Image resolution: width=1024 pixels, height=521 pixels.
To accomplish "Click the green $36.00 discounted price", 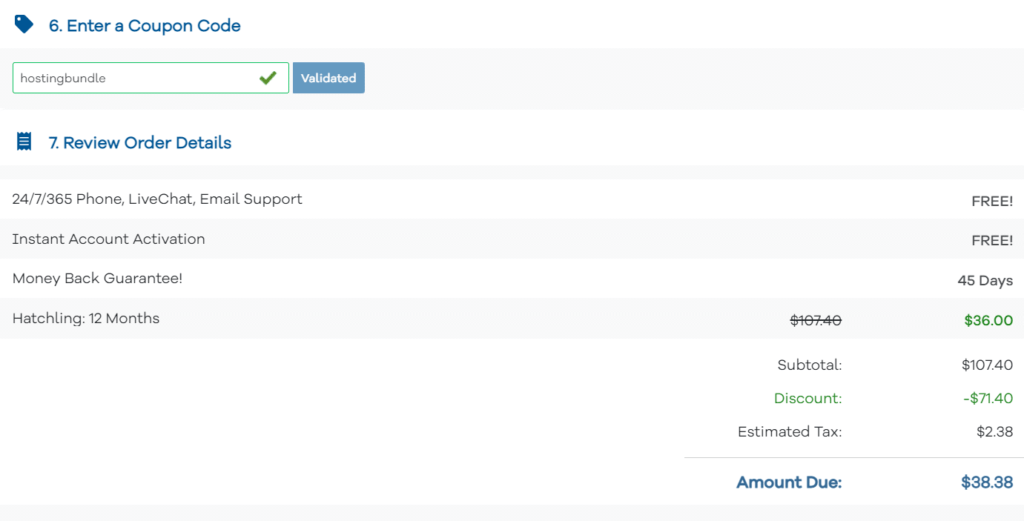I will tap(989, 321).
